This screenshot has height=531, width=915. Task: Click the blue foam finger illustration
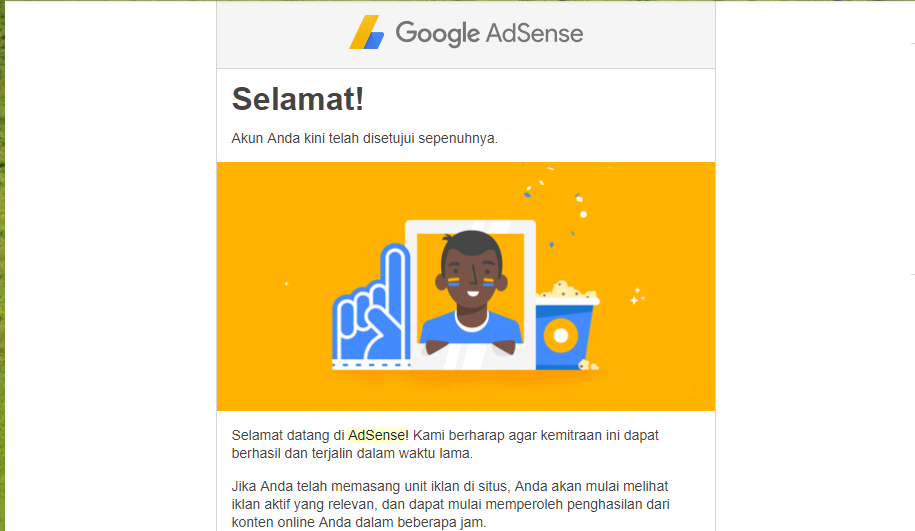372,306
